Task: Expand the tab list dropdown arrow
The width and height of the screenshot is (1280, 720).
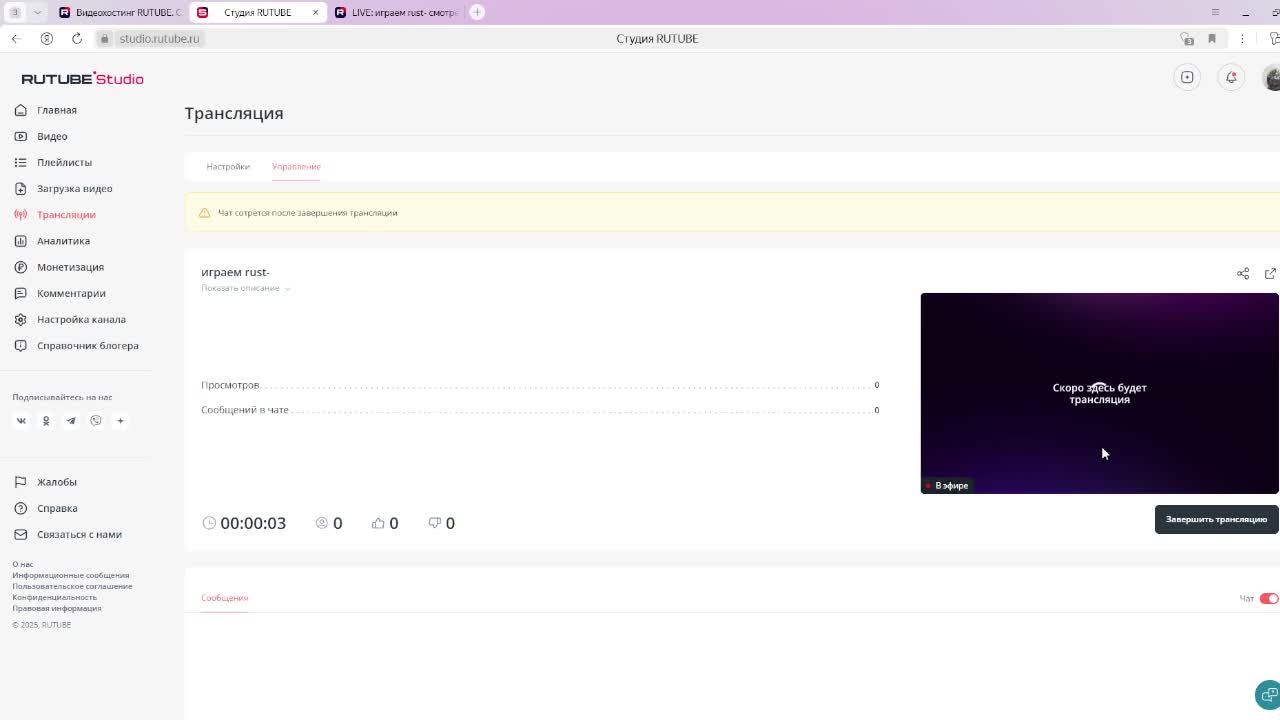Action: pyautogui.click(x=37, y=12)
